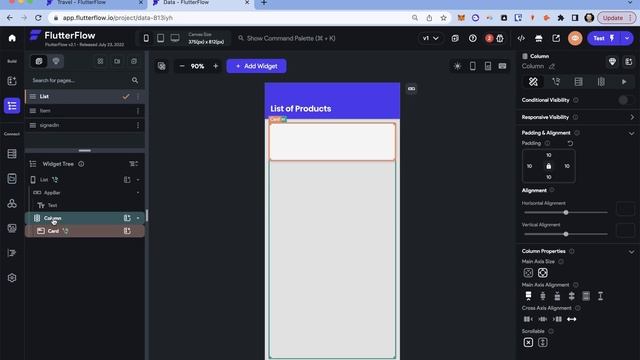Click the Chrome Update button
Image resolution: width=640 pixels, height=360 pixels.
[x=616, y=18]
